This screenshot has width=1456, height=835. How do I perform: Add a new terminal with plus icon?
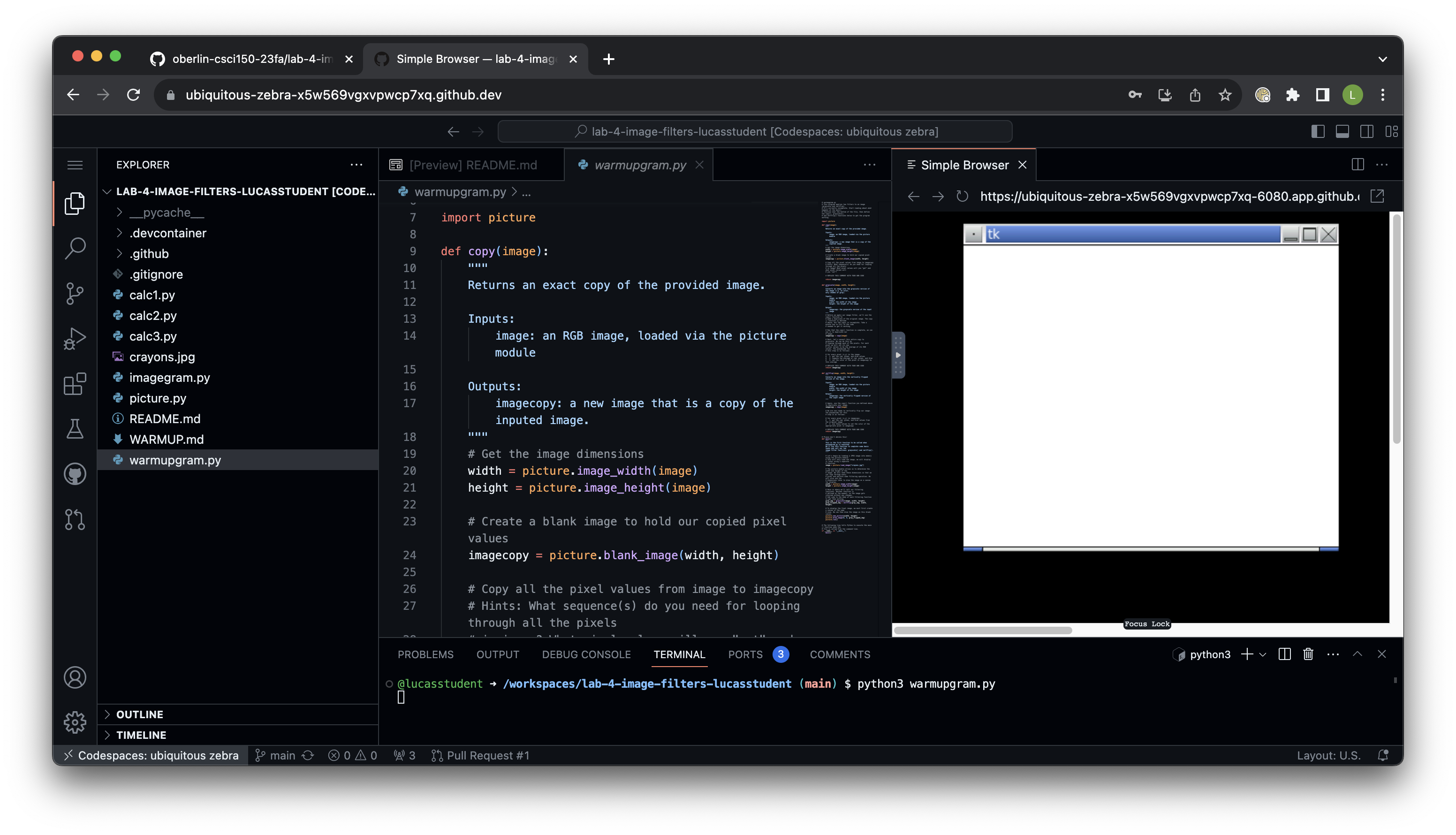click(x=1246, y=654)
